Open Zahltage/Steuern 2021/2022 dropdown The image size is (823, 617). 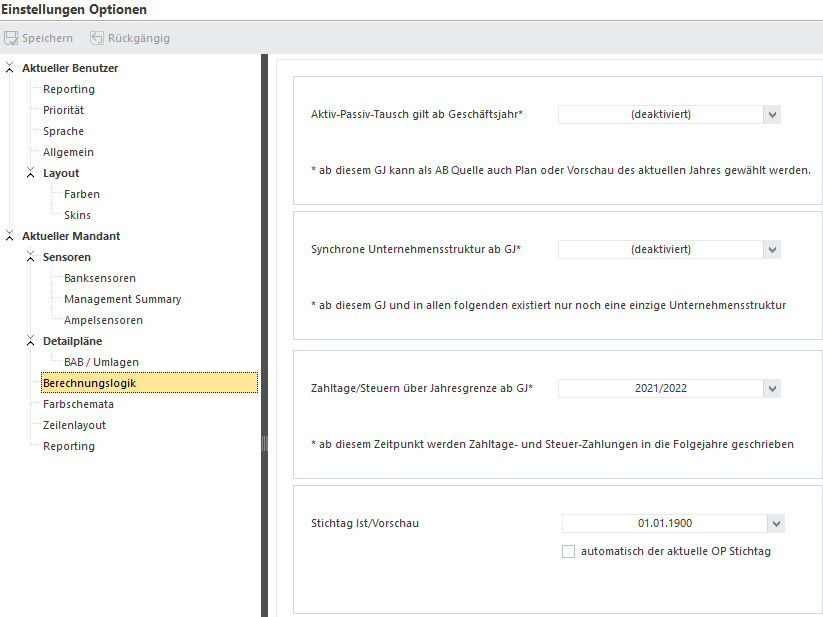771,388
